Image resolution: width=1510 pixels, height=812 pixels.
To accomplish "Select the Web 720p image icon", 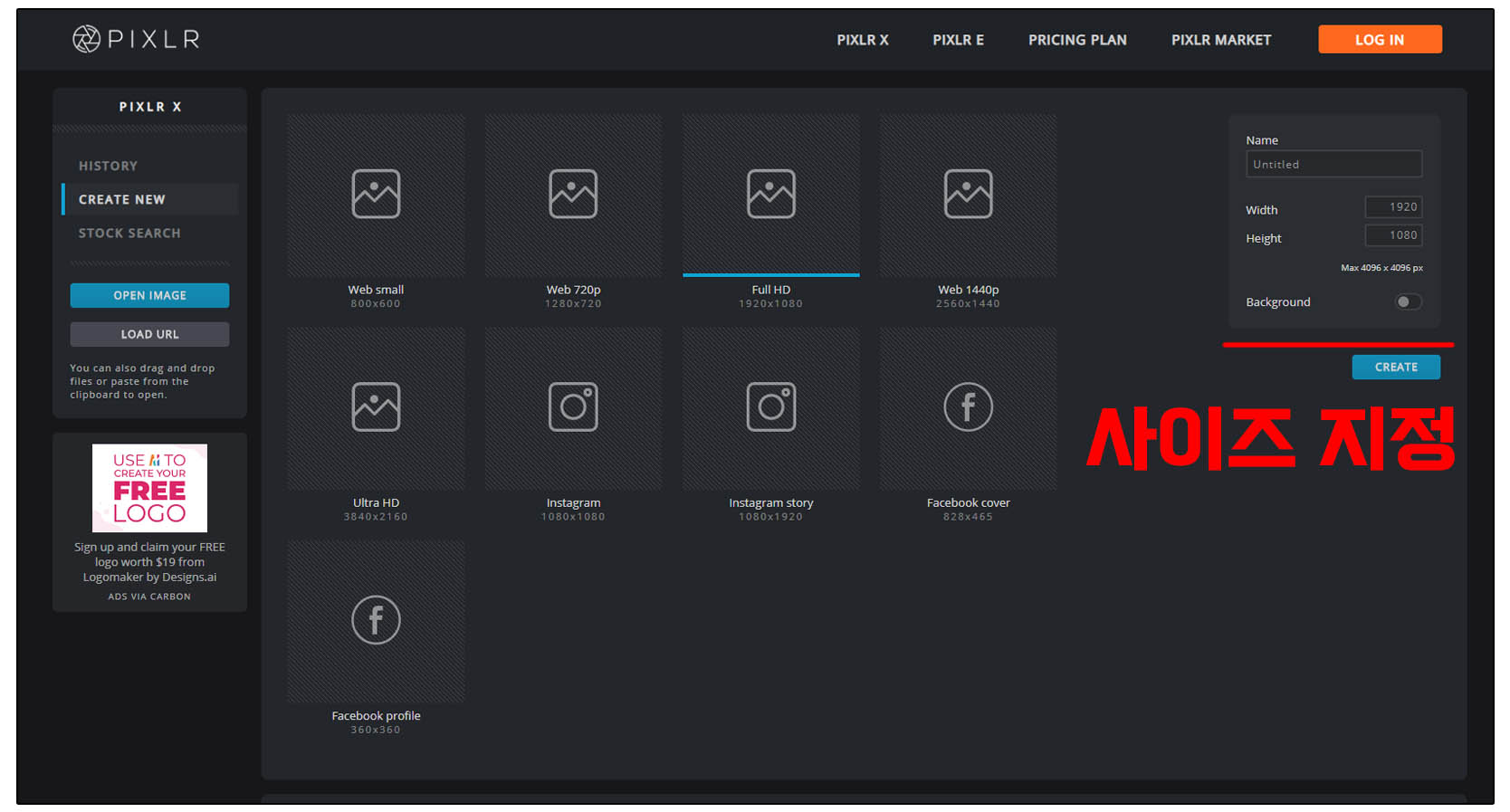I will pos(573,194).
